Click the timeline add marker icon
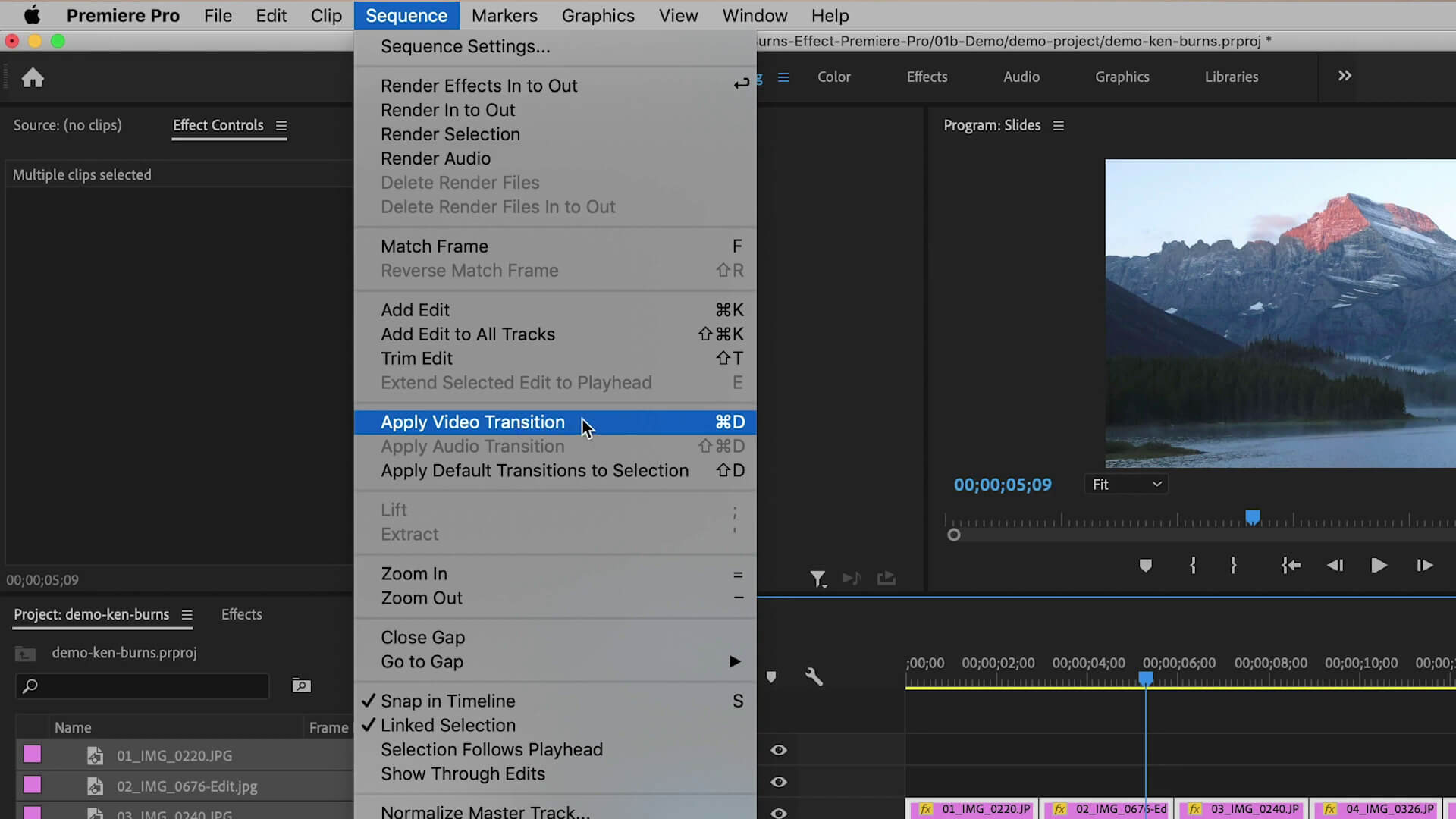 [771, 676]
